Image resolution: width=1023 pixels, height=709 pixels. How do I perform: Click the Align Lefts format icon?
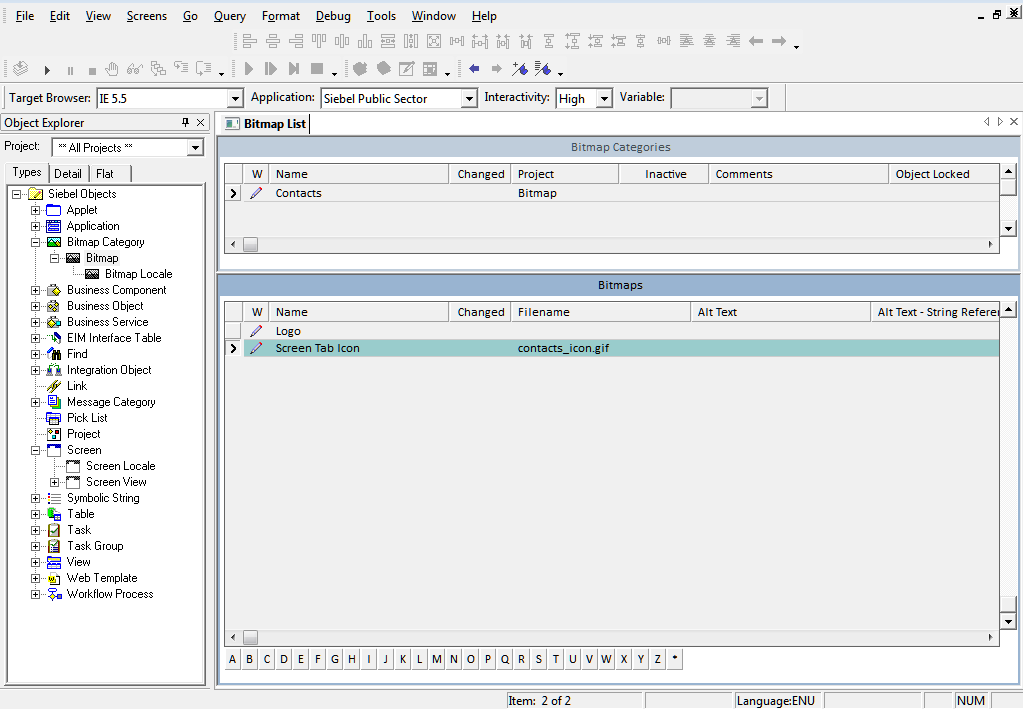(x=249, y=42)
